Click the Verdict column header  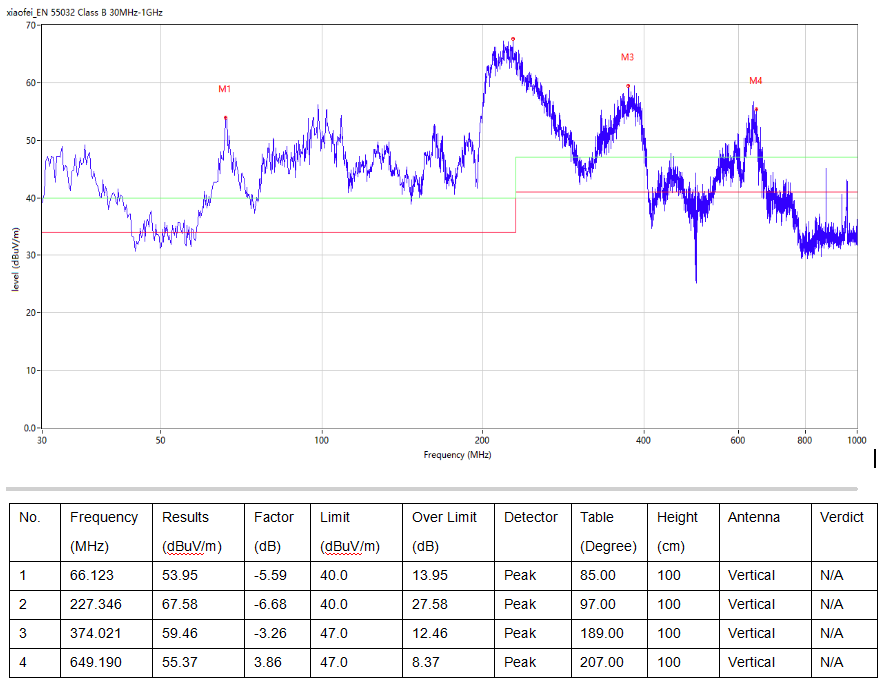click(x=841, y=518)
